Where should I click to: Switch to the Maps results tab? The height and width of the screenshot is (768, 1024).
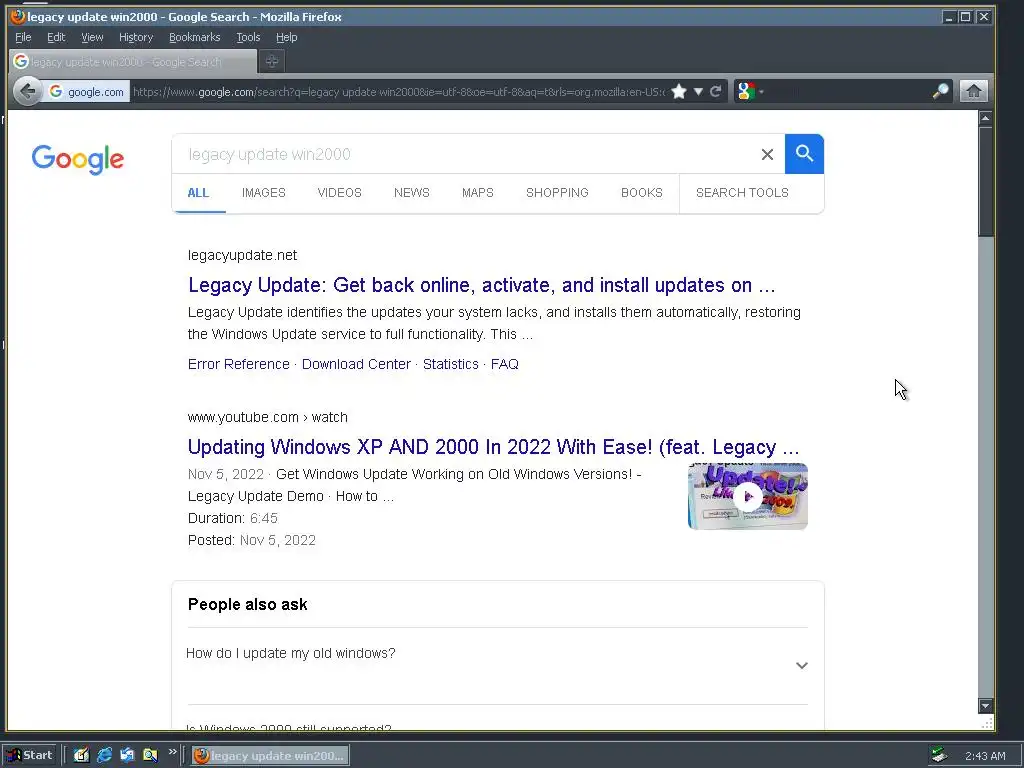[x=477, y=193]
